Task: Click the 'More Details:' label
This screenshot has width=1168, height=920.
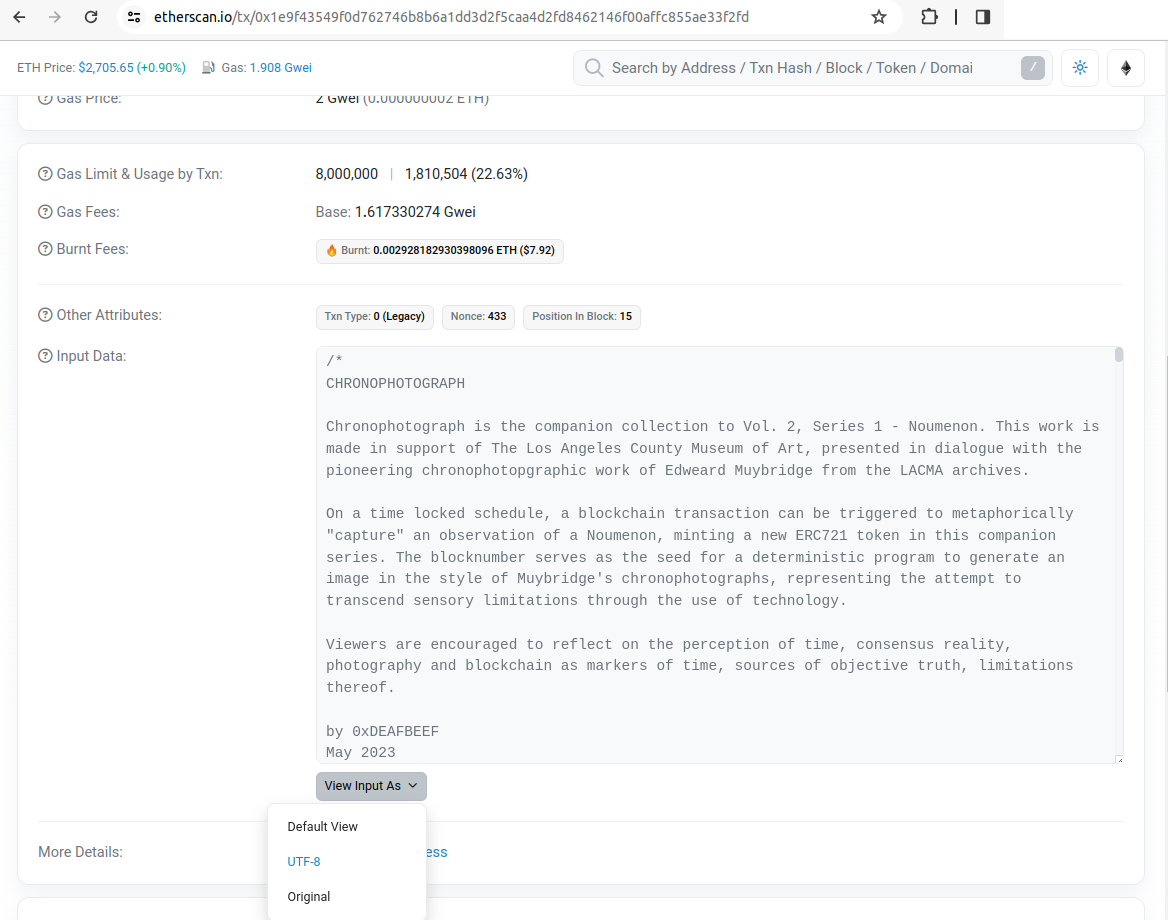Action: (x=80, y=852)
